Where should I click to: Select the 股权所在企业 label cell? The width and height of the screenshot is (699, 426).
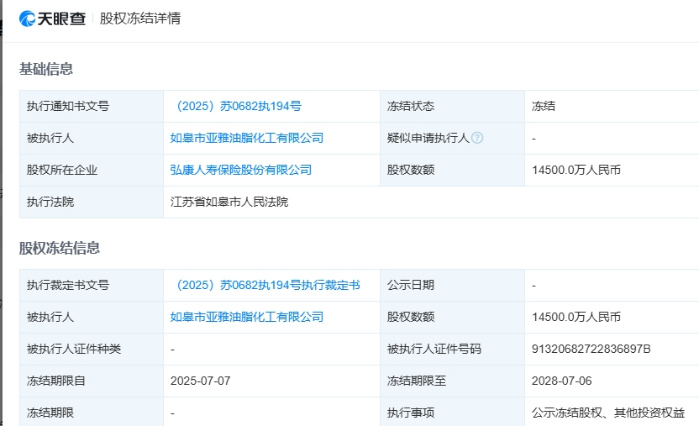pyautogui.click(x=91, y=170)
